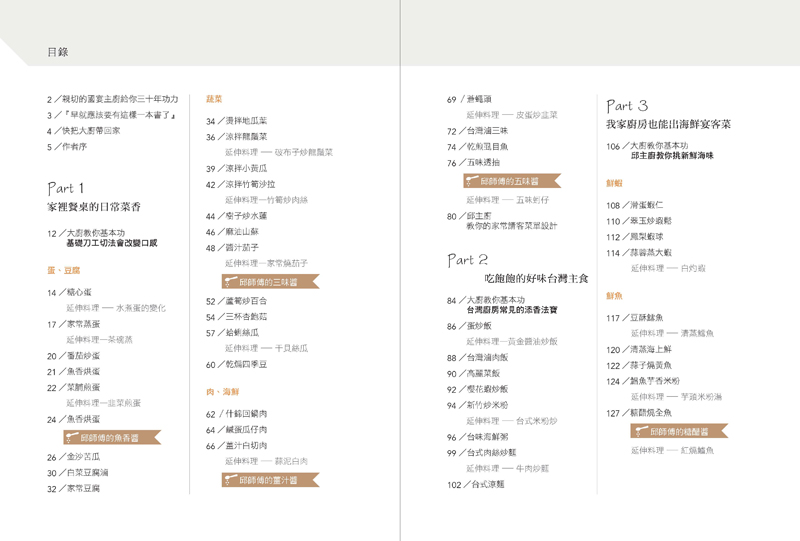Screen dimensions: 800x541
Task: Select the page 96 台味海鮮粥 entry
Action: [479, 436]
